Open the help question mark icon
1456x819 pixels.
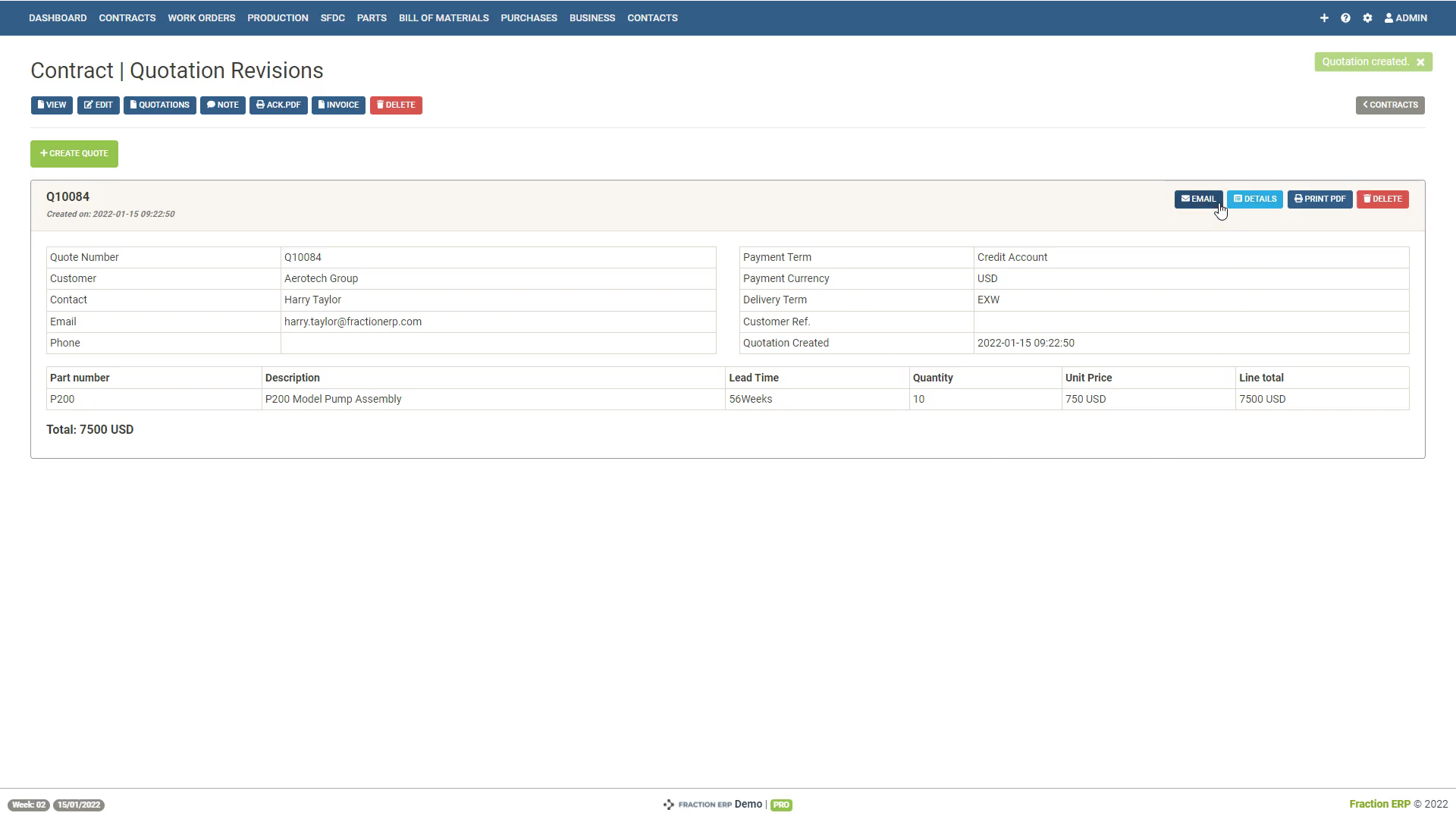1345,17
